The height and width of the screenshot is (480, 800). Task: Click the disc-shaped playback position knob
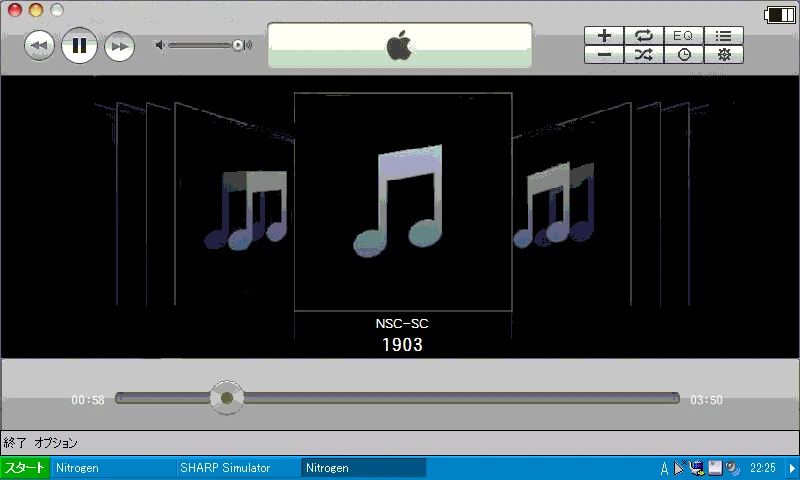227,398
